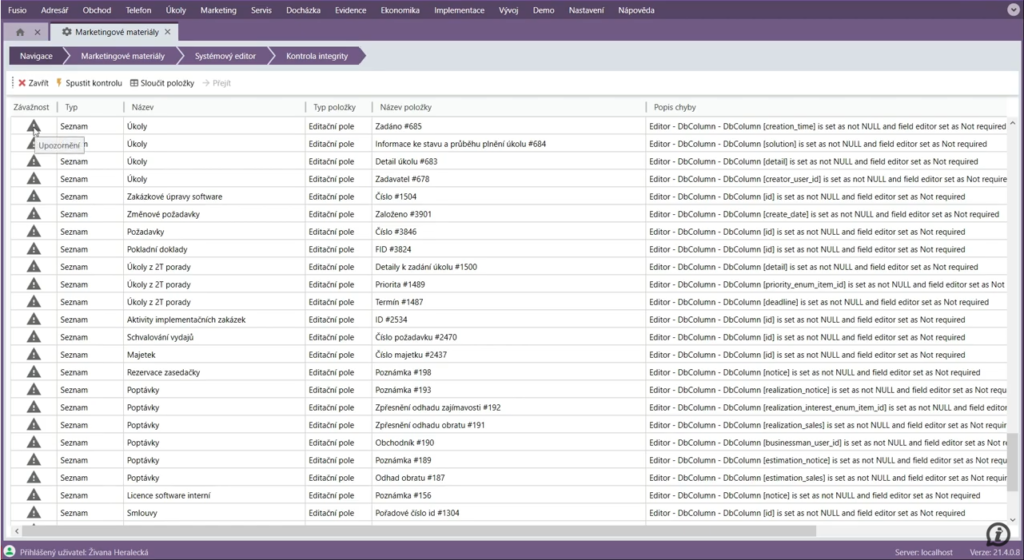Sort by the Název položky column header
1024x560 pixels.
click(x=405, y=107)
